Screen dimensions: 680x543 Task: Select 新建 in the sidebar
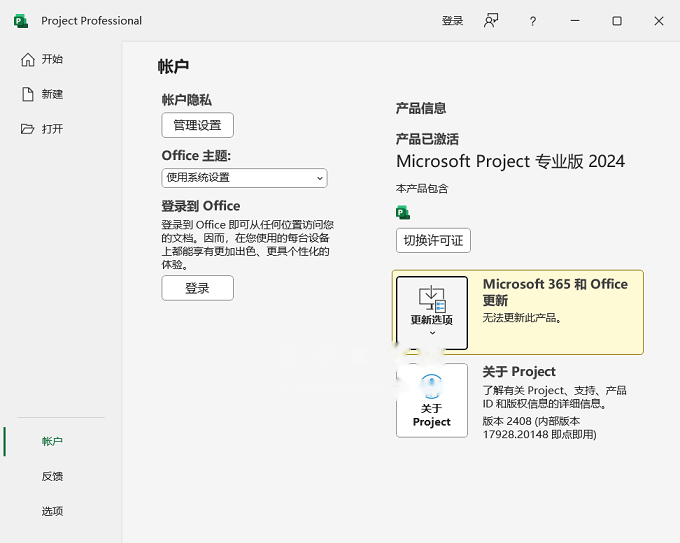(42, 94)
